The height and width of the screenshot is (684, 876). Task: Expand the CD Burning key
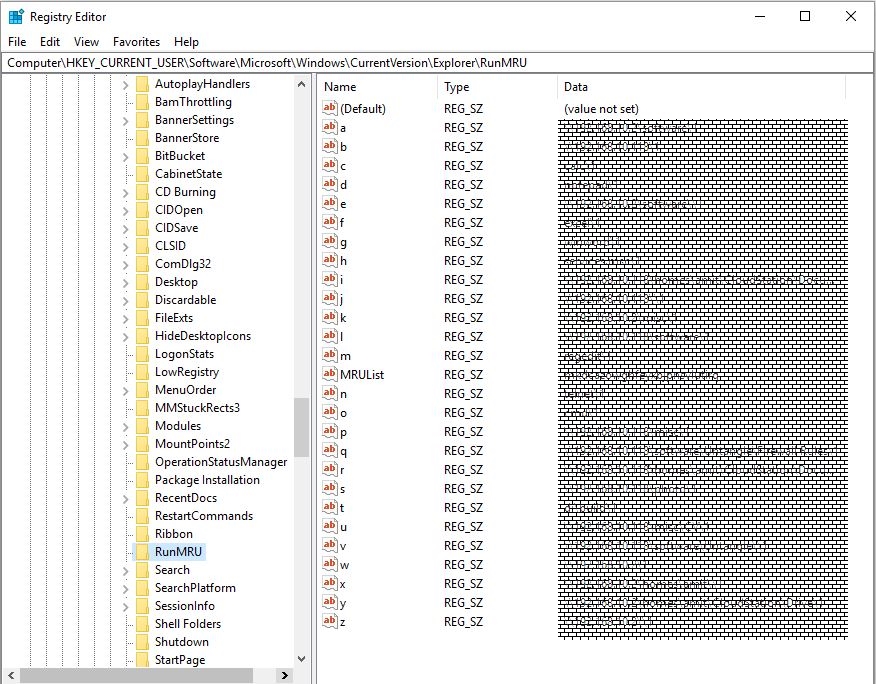[x=126, y=193]
